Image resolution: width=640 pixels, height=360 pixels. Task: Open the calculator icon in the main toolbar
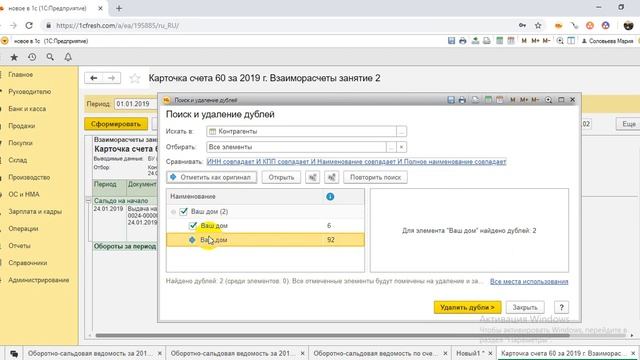coord(499,41)
